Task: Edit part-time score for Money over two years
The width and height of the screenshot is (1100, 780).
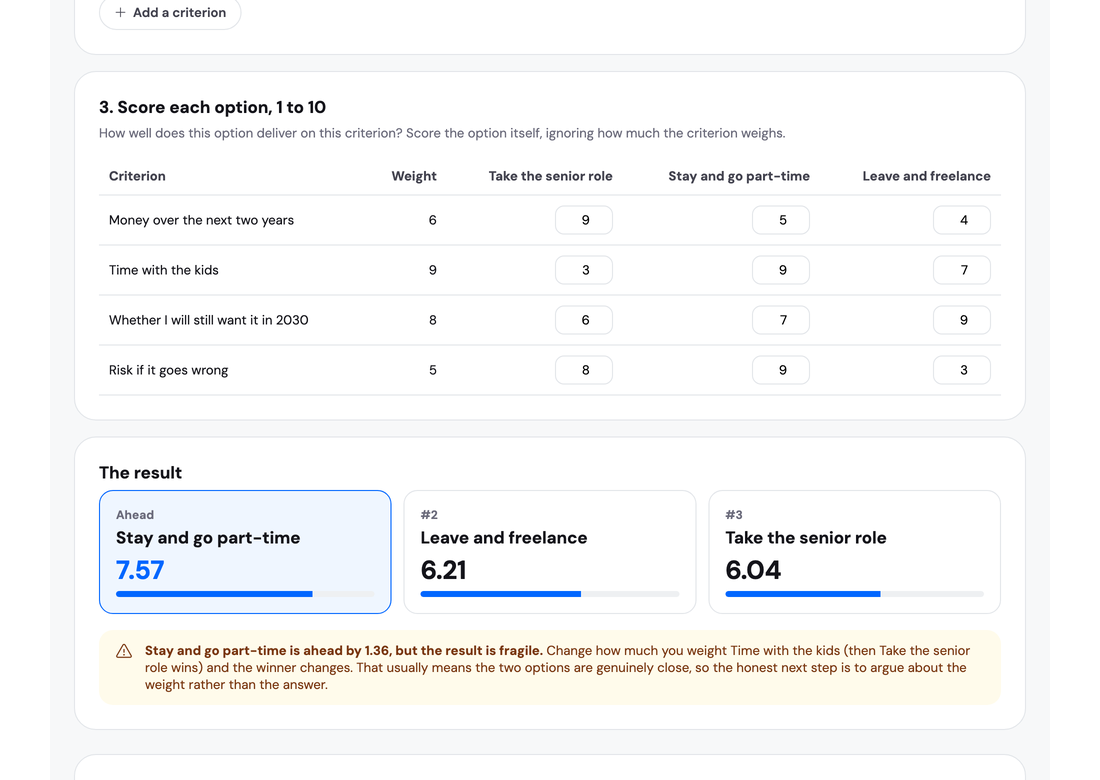Action: [x=781, y=220]
